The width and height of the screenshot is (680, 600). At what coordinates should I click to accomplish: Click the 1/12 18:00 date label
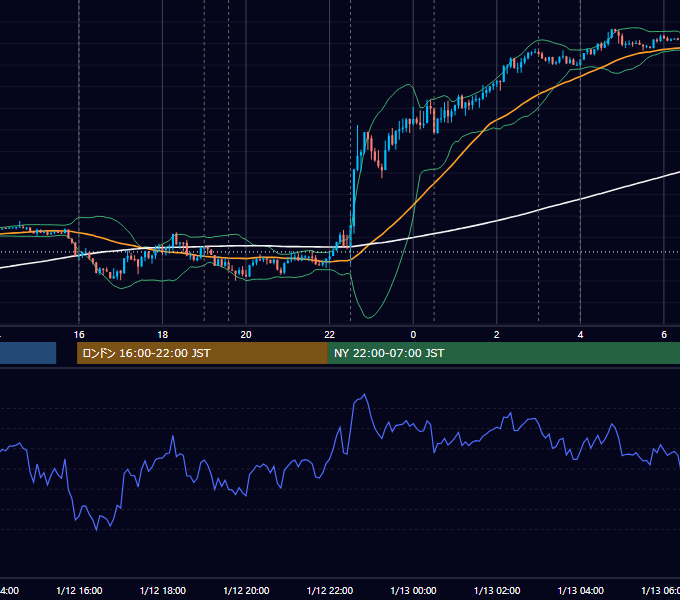tap(163, 590)
